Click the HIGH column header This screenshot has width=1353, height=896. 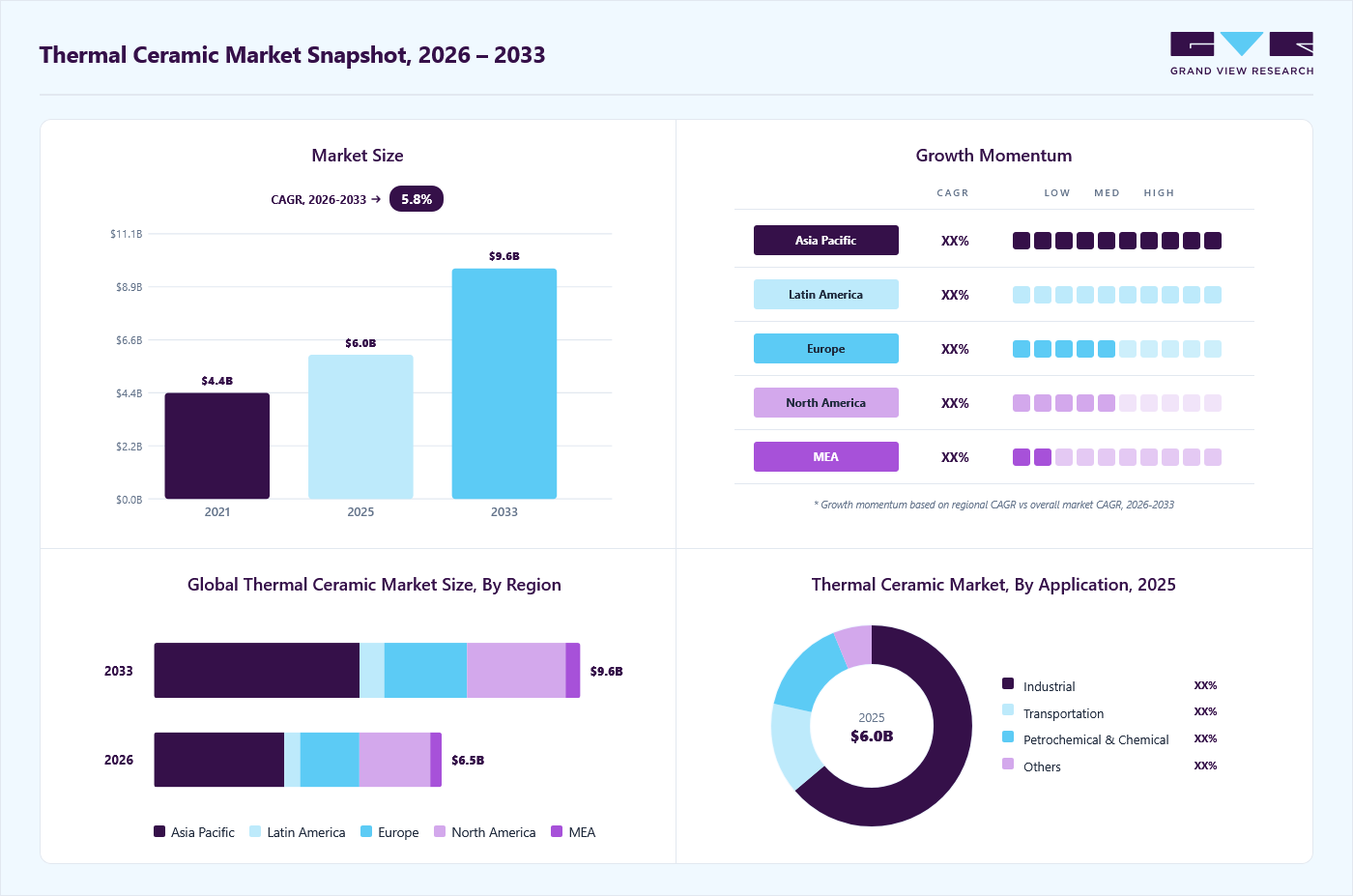tap(1159, 193)
